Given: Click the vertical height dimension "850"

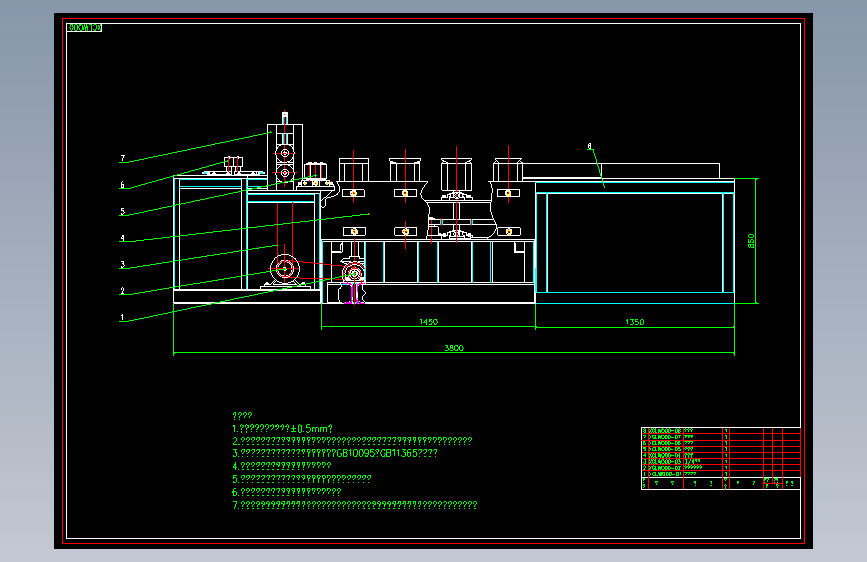Looking at the screenshot, I should [x=751, y=241].
